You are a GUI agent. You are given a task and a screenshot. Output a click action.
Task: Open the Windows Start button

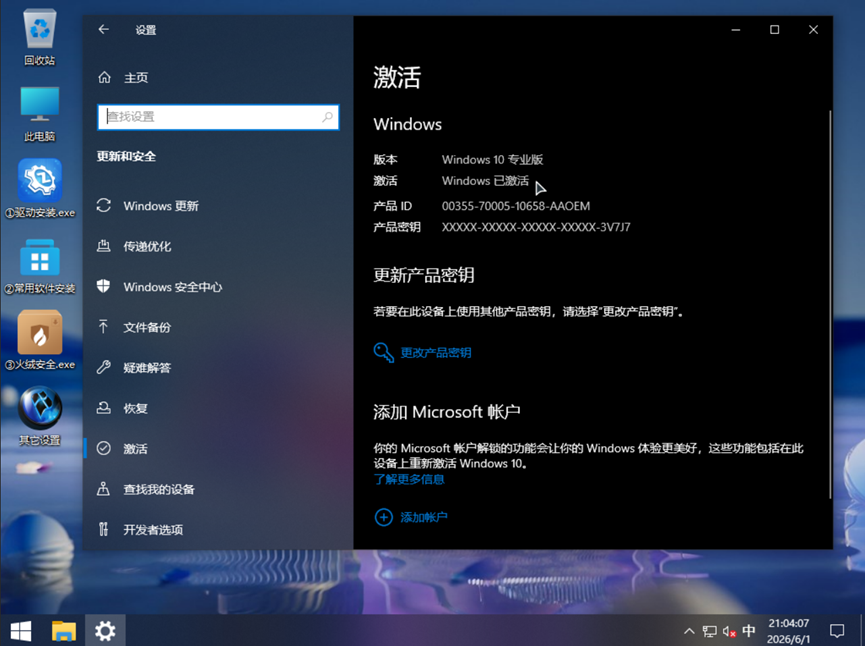click(x=21, y=631)
